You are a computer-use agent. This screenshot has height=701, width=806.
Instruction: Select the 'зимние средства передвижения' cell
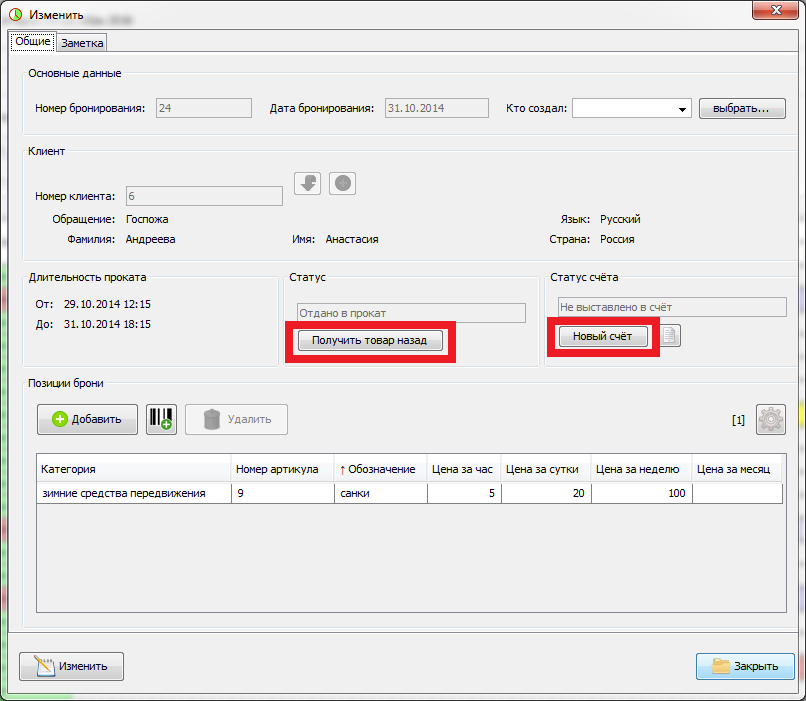(134, 493)
